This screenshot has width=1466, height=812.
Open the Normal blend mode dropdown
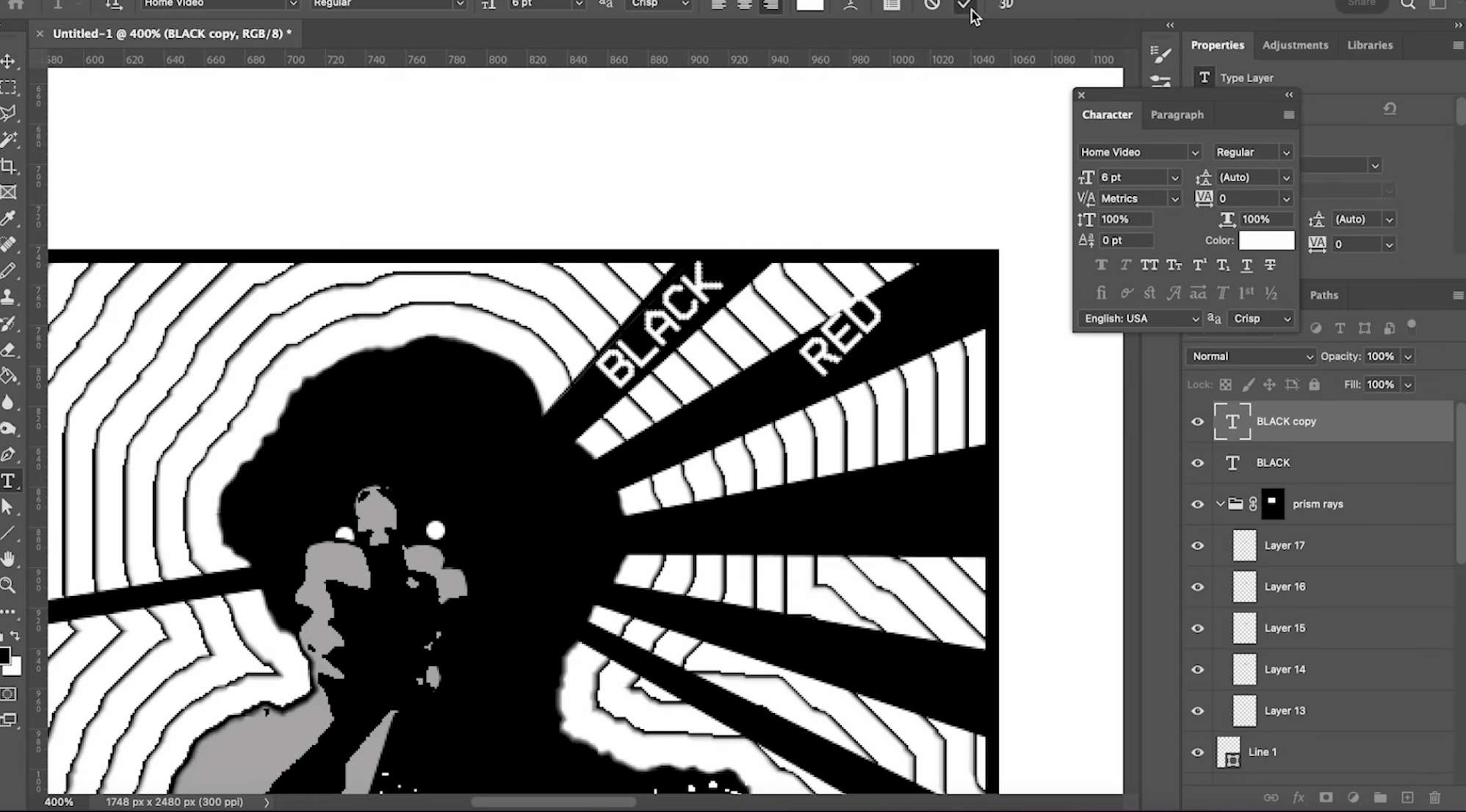coord(1251,356)
